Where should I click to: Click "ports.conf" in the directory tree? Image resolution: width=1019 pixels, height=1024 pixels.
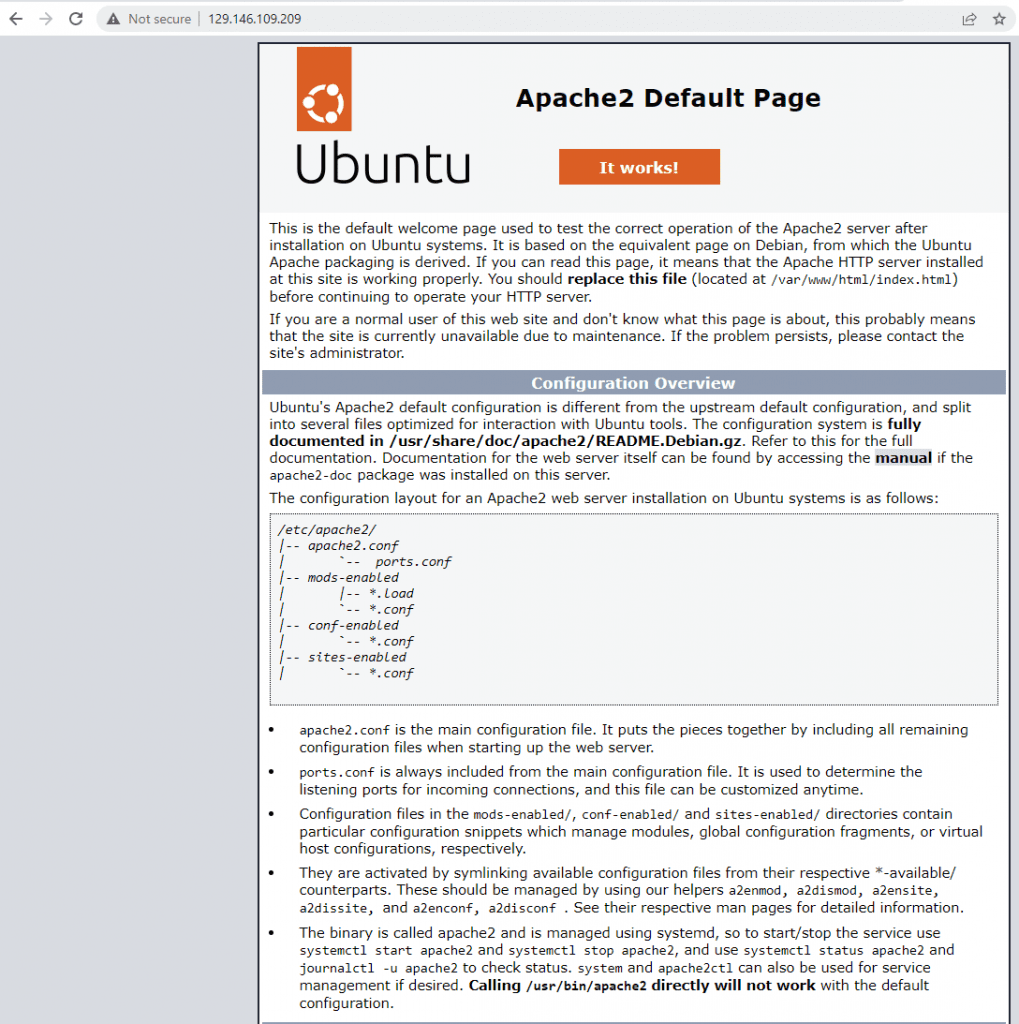413,562
